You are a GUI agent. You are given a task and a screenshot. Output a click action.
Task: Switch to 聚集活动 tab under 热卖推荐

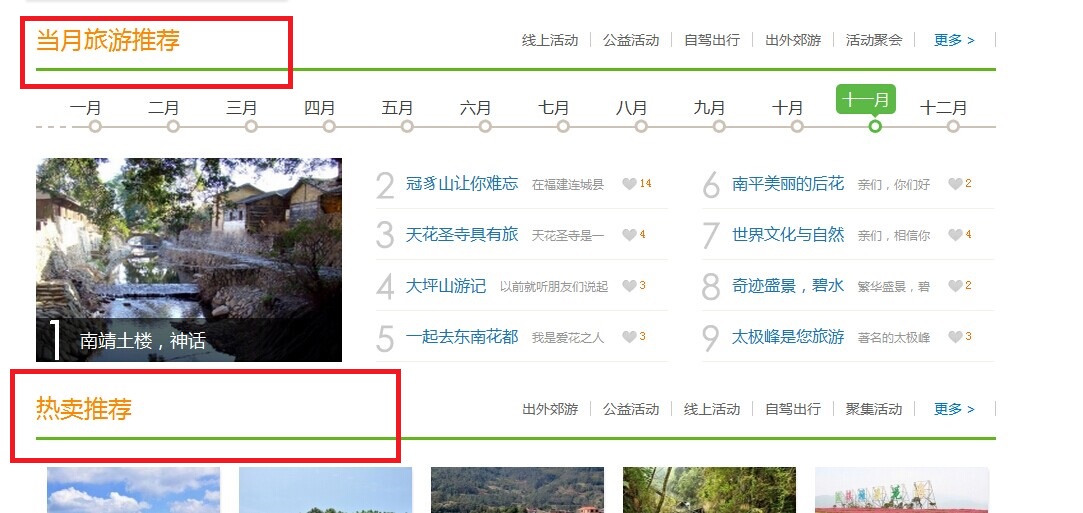[x=874, y=409]
